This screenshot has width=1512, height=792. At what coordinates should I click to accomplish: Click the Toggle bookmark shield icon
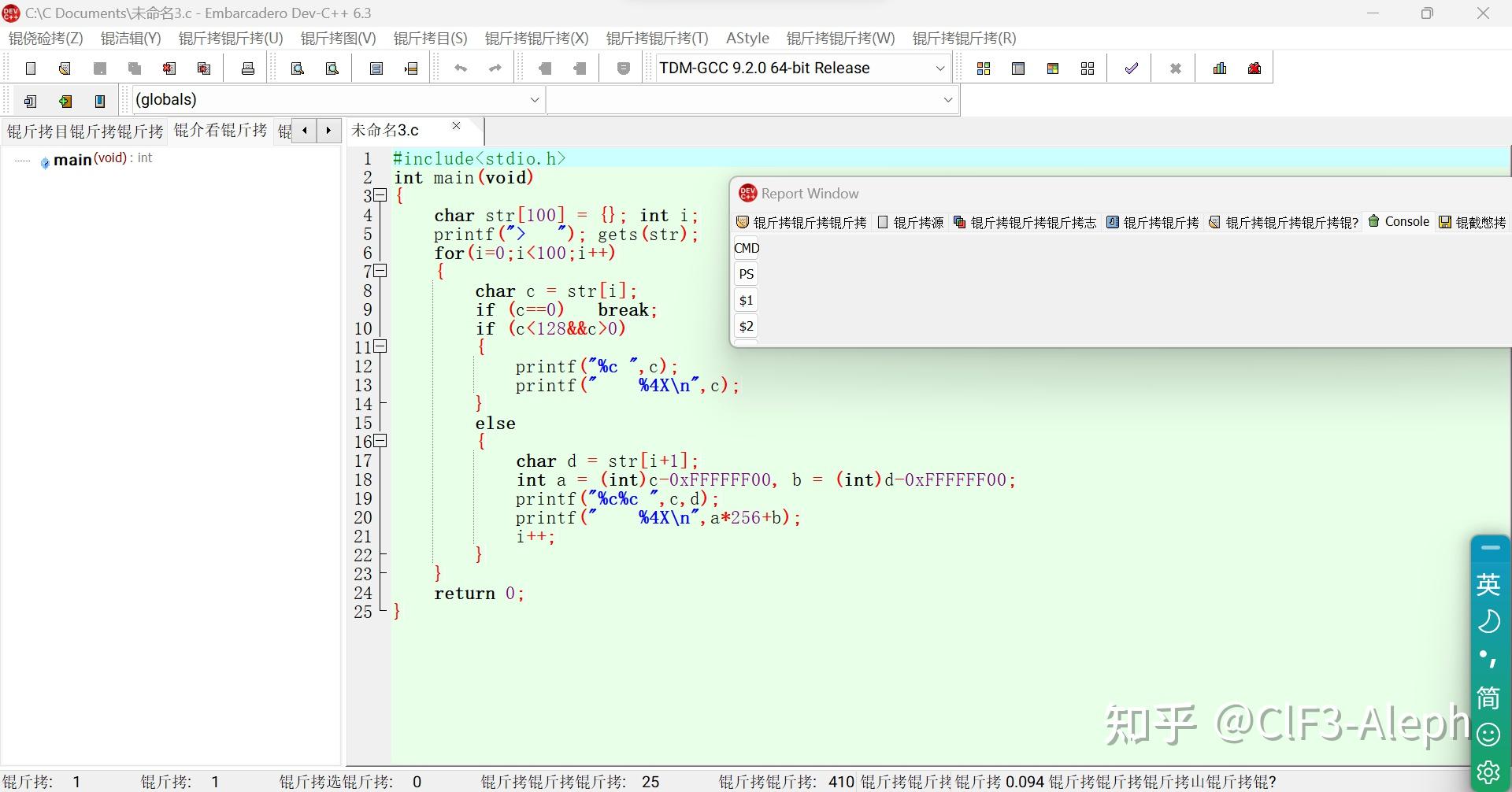(624, 68)
